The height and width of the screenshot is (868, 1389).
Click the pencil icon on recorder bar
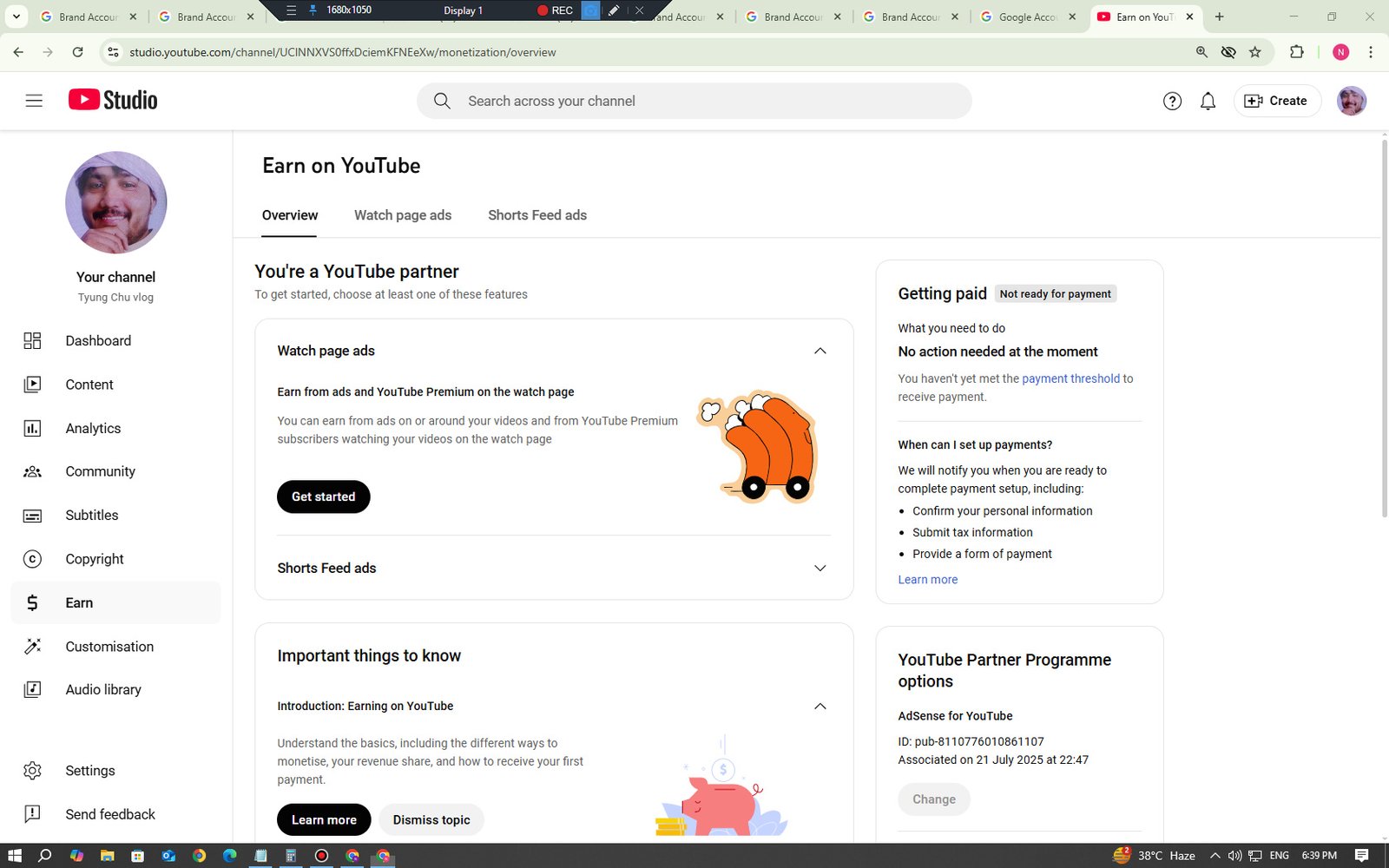point(614,10)
